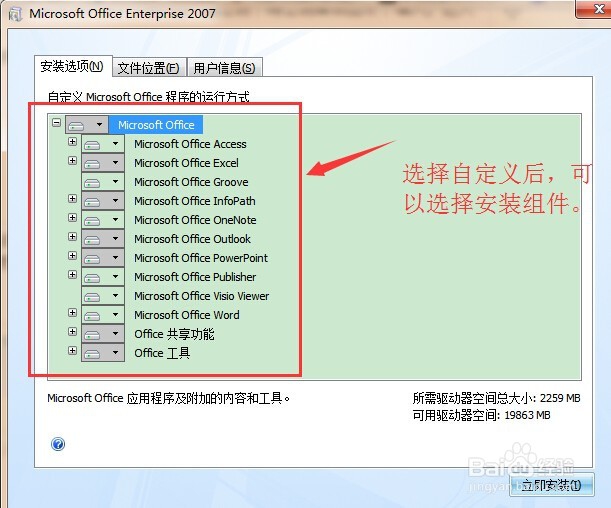Expand the Microsoft Office Publisher node
This screenshot has width=611, height=508.
pyautogui.click(x=72, y=275)
